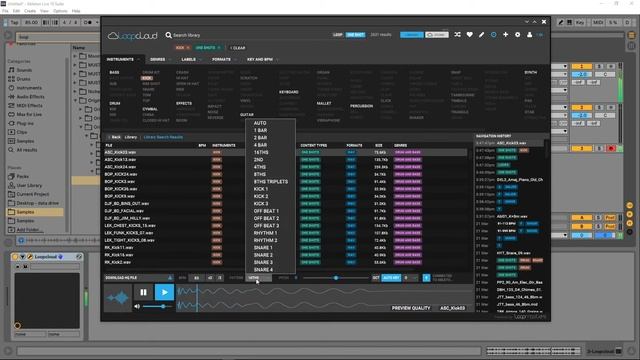Click the pencil edit icon in Loopcloud
This screenshot has width=640, height=360.
tap(482, 35)
